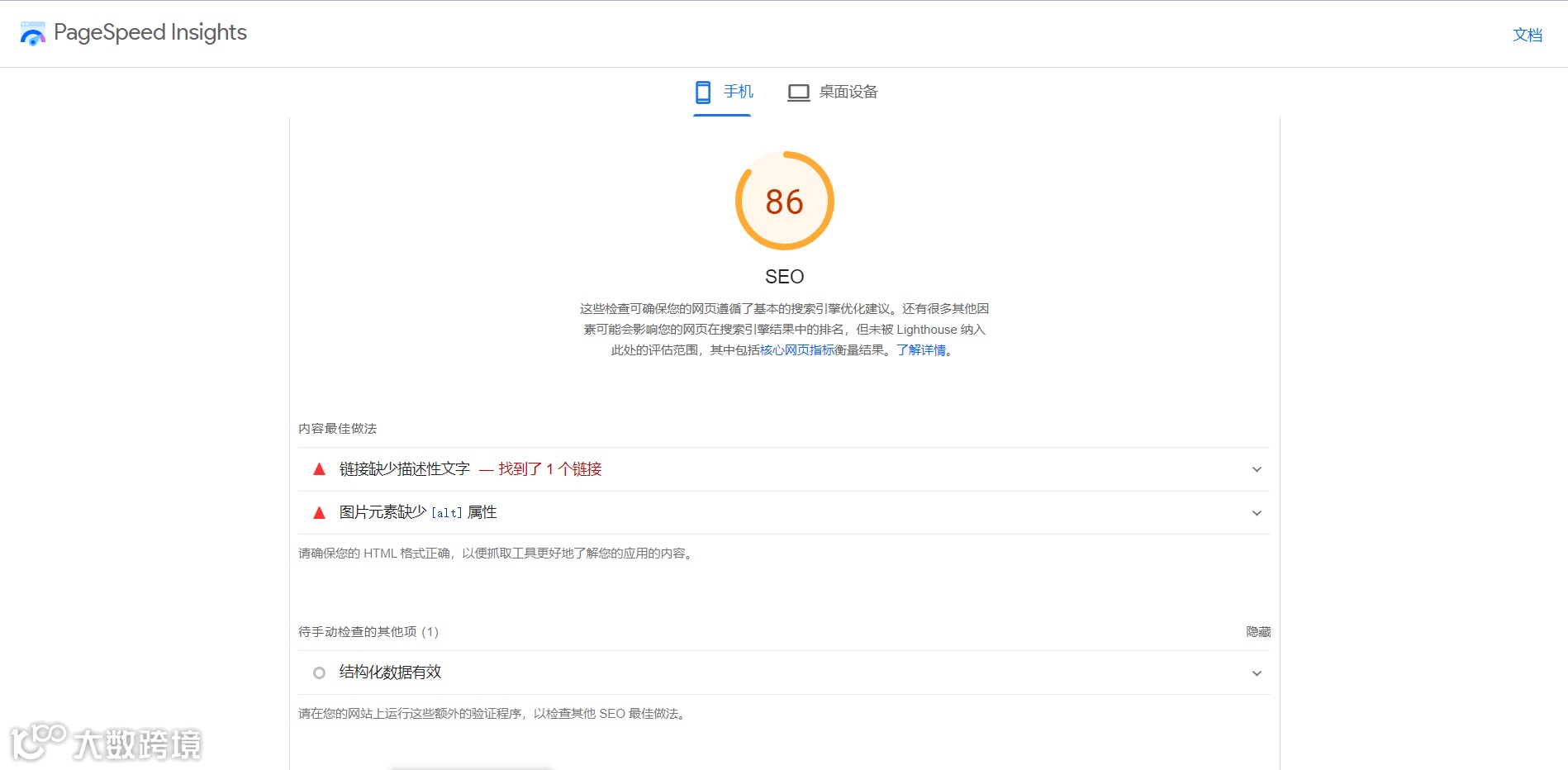
Task: Open the 文档 link
Action: 1528,35
